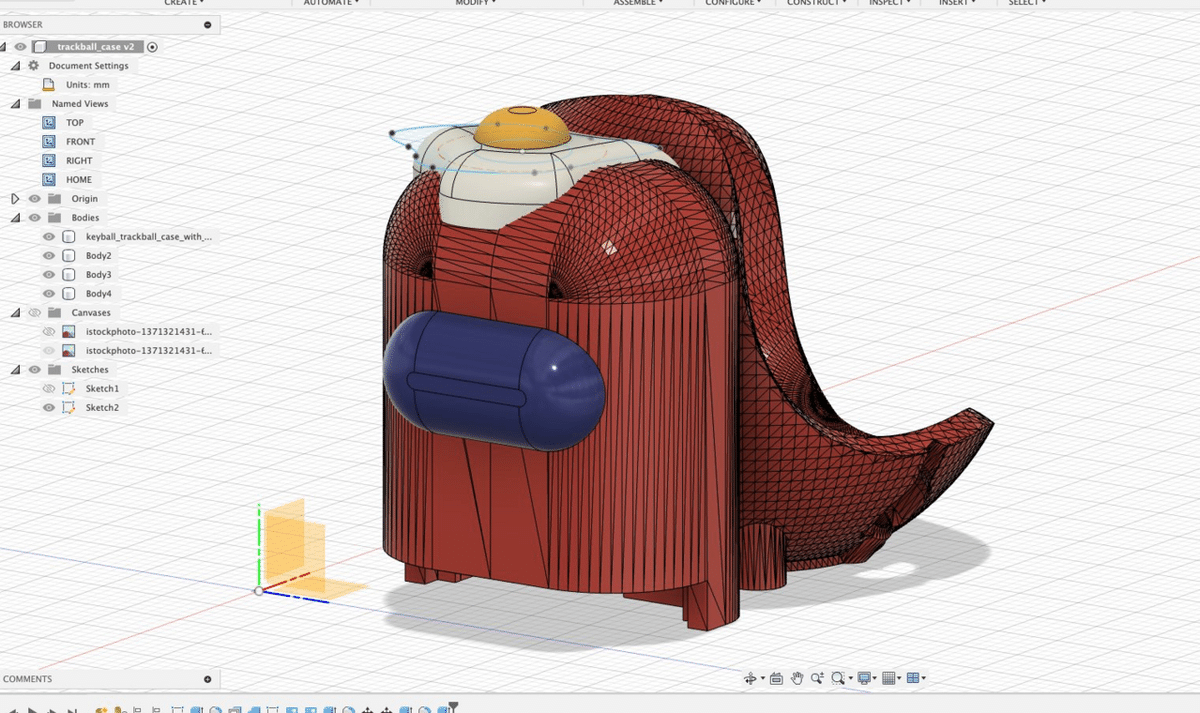Show Sketch1 using its eye icon
Viewport: 1200px width, 713px height.
[x=49, y=389]
